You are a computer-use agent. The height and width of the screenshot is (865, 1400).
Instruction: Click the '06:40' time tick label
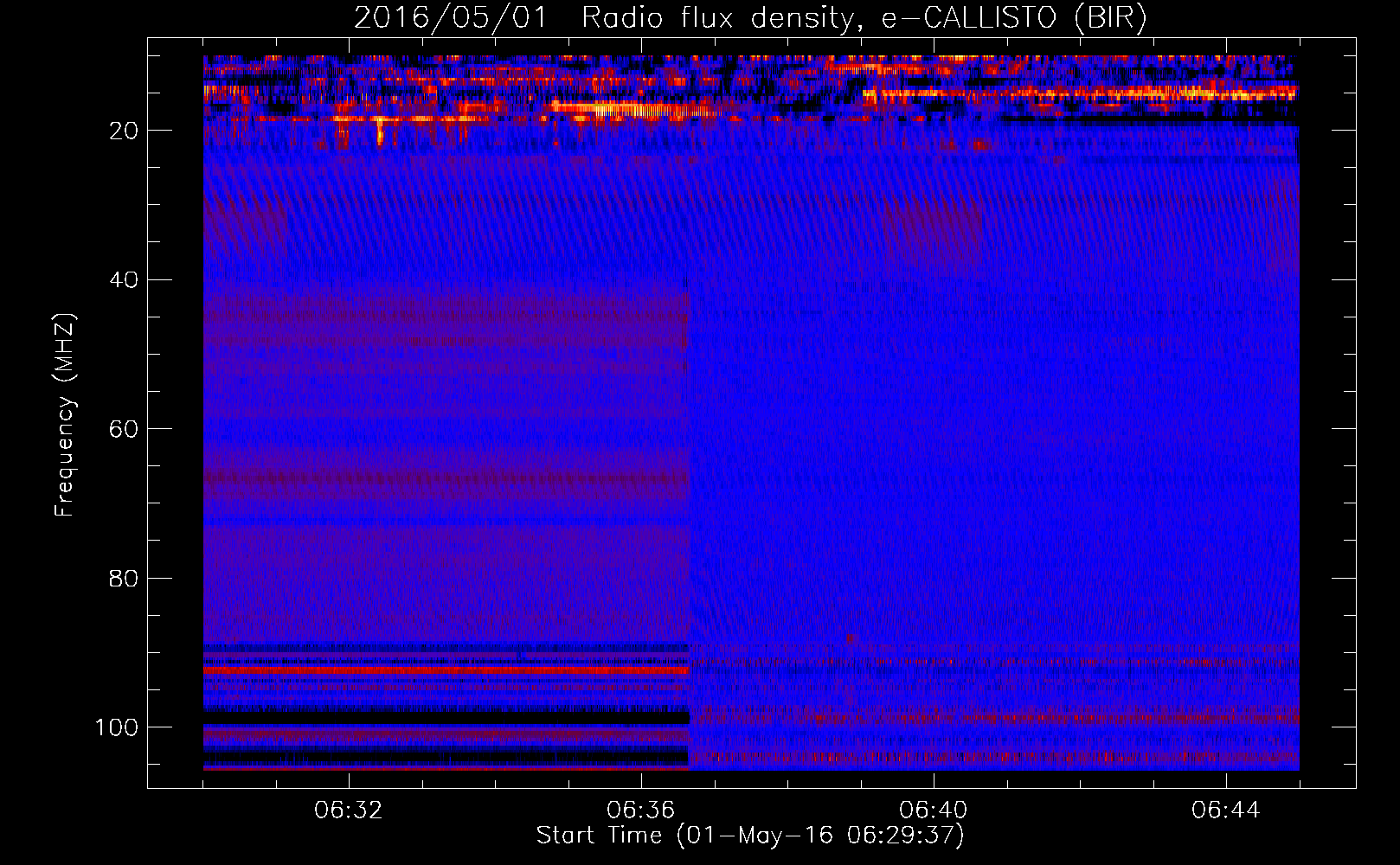click(x=934, y=811)
